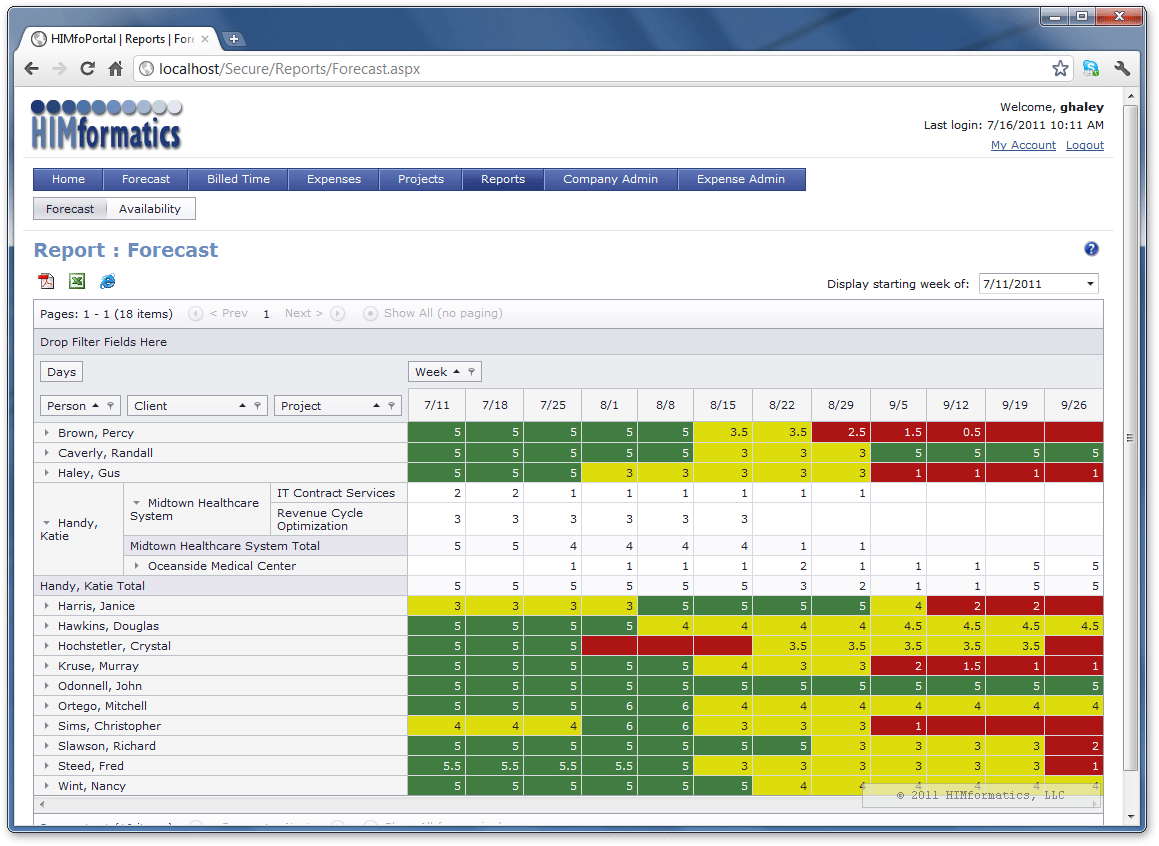
Task: Click the filter icon on Week field
Action: (x=472, y=372)
